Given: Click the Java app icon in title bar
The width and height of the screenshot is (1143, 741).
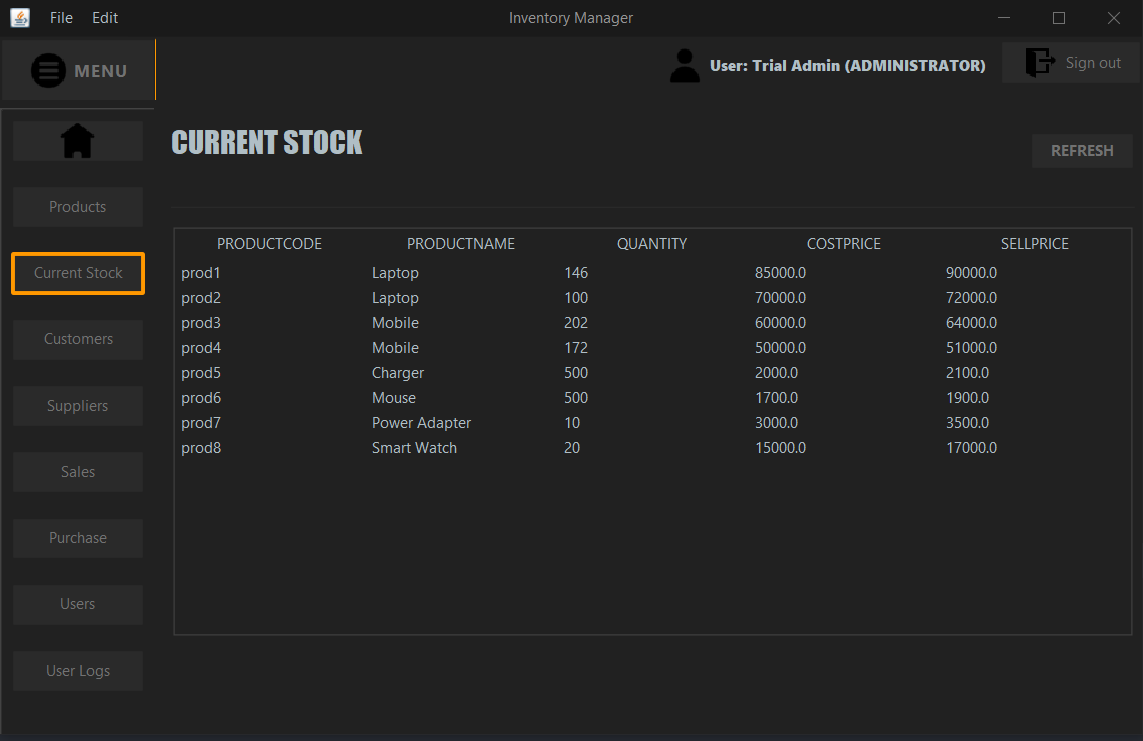Looking at the screenshot, I should [20, 17].
